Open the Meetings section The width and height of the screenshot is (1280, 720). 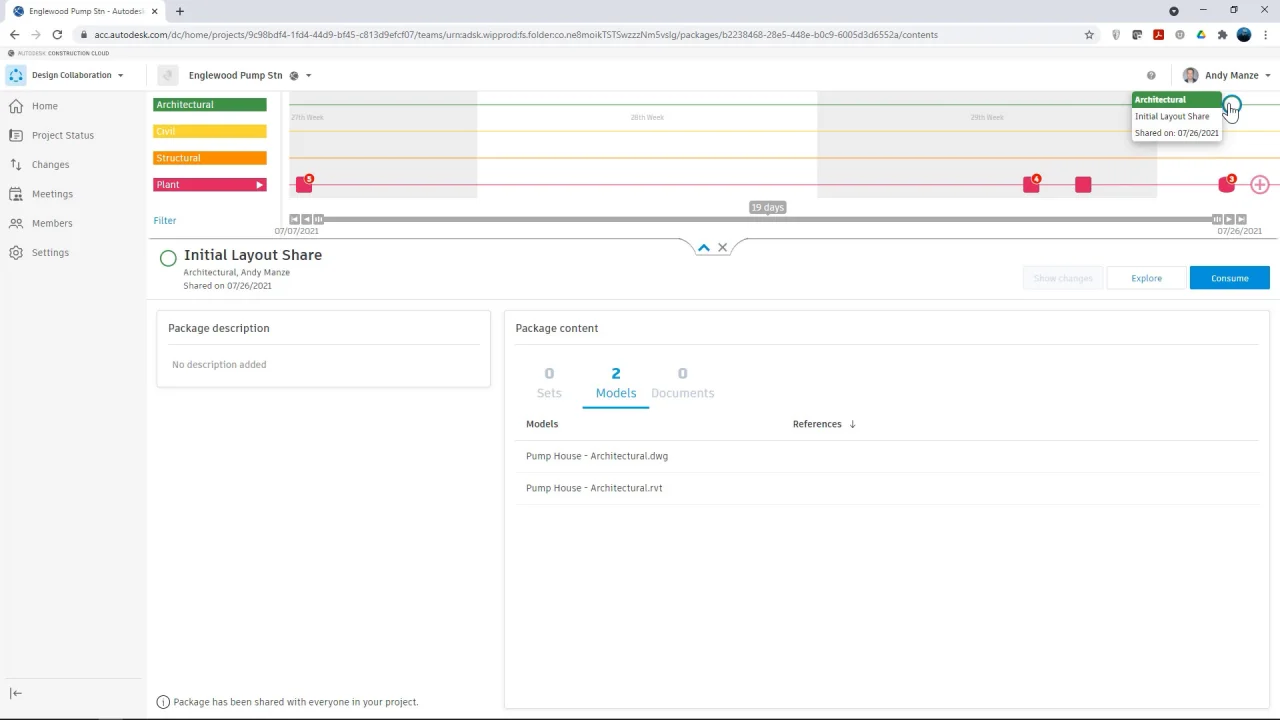pyautogui.click(x=52, y=194)
